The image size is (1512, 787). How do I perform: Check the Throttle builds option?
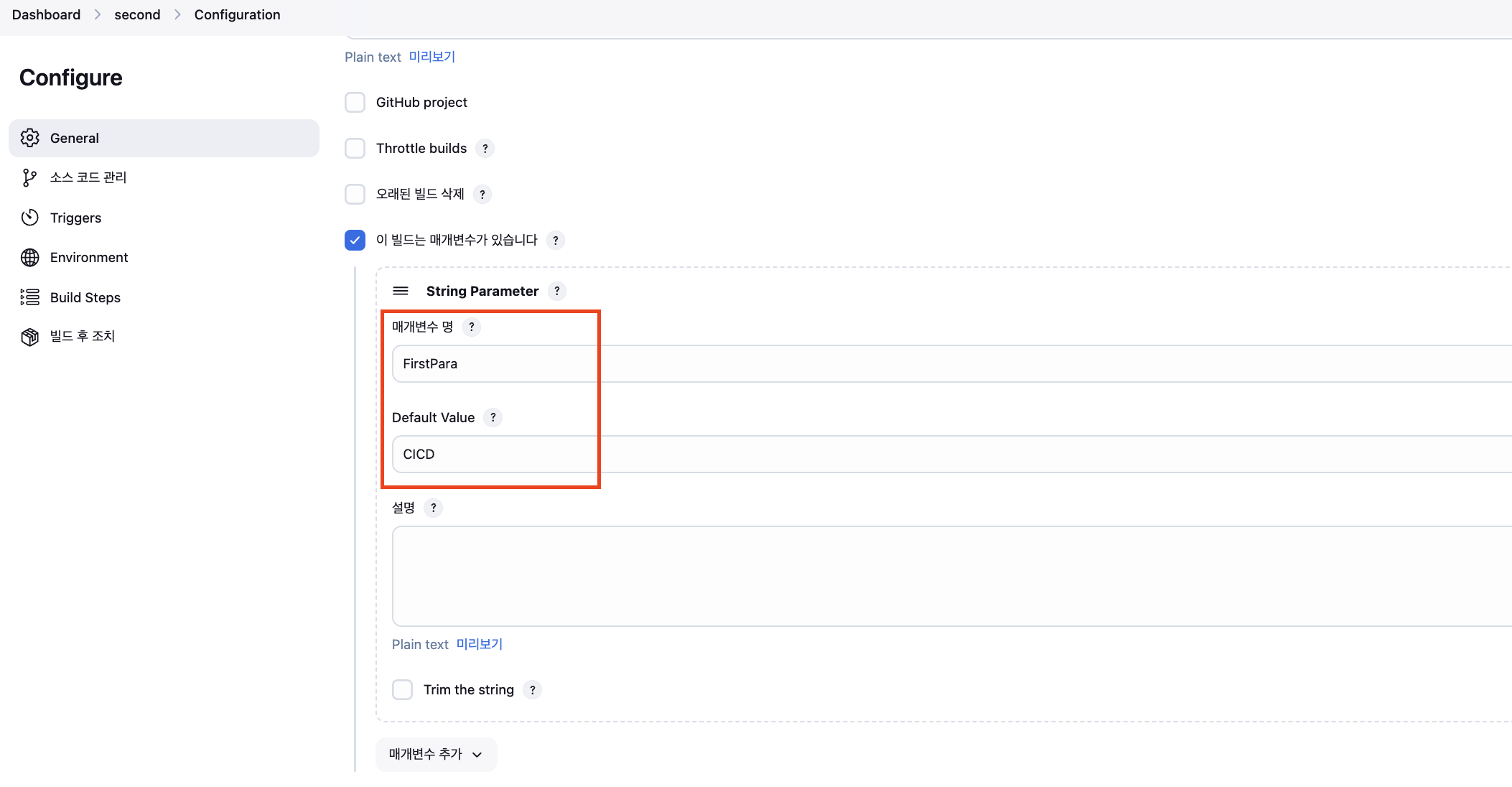click(355, 149)
